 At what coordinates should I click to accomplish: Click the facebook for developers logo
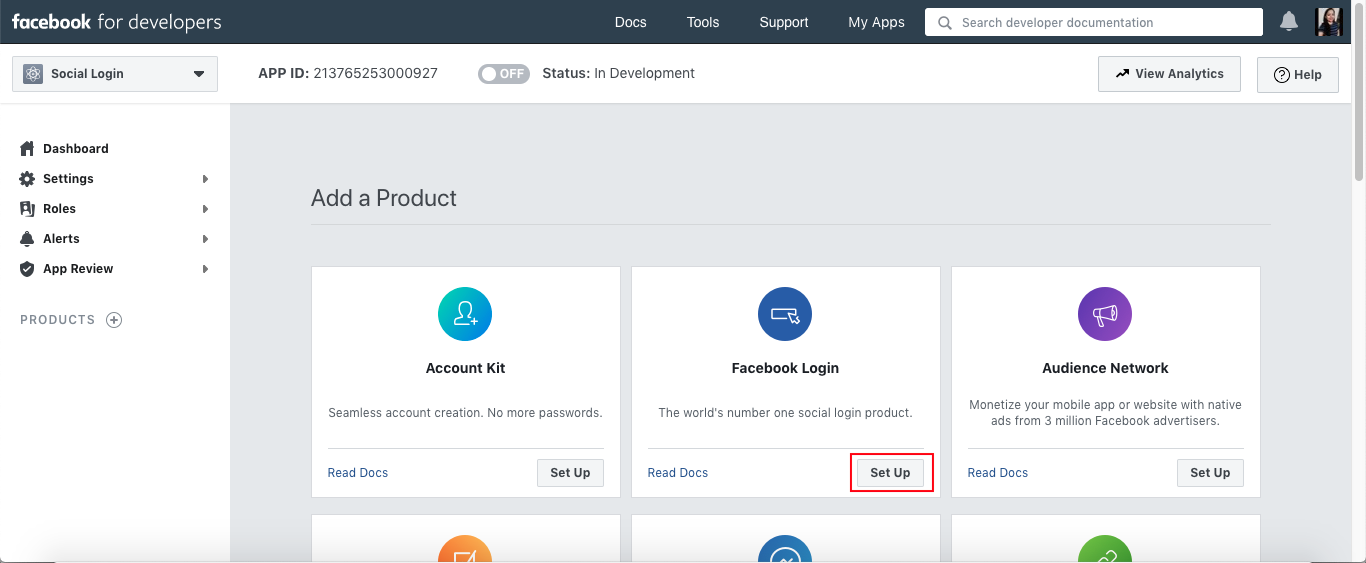coord(117,22)
